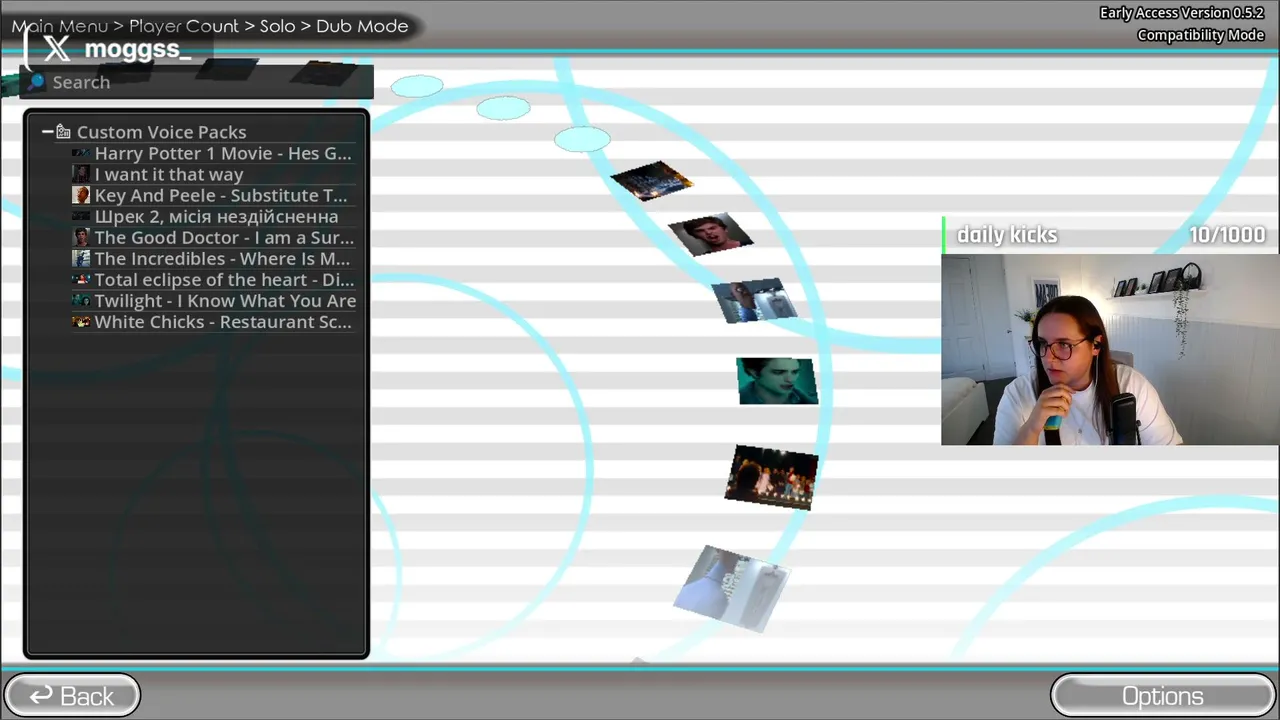
Task: Choose the teal Twilight Edward carousel thumbnail
Action: pos(777,381)
